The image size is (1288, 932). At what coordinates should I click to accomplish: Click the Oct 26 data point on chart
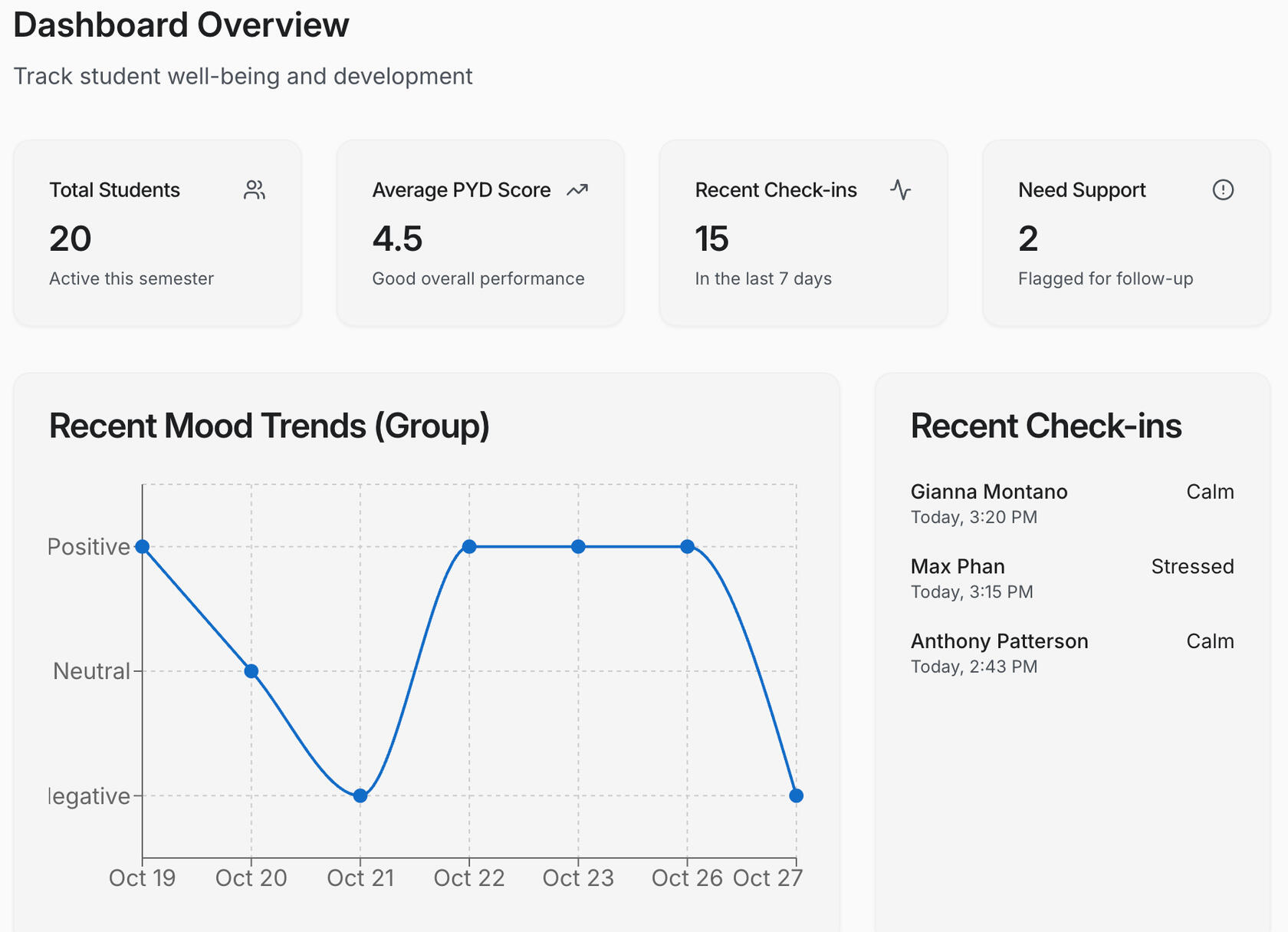(x=688, y=547)
